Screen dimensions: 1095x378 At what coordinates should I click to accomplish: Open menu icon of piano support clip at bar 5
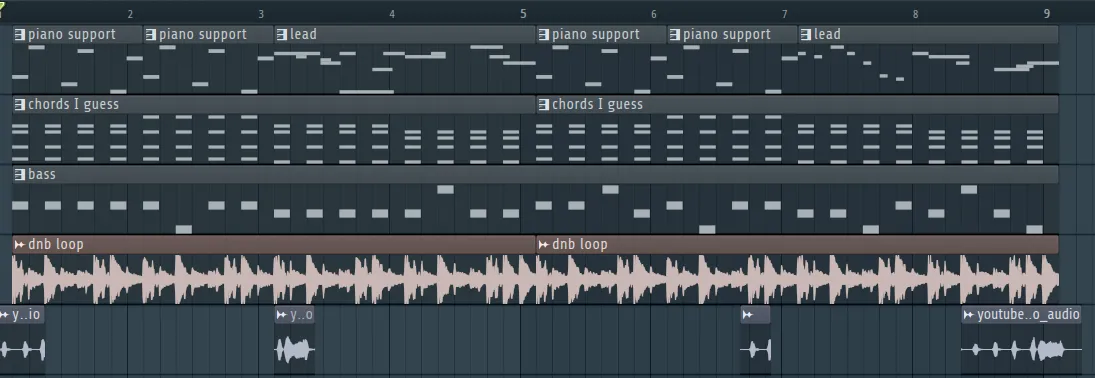tap(543, 34)
